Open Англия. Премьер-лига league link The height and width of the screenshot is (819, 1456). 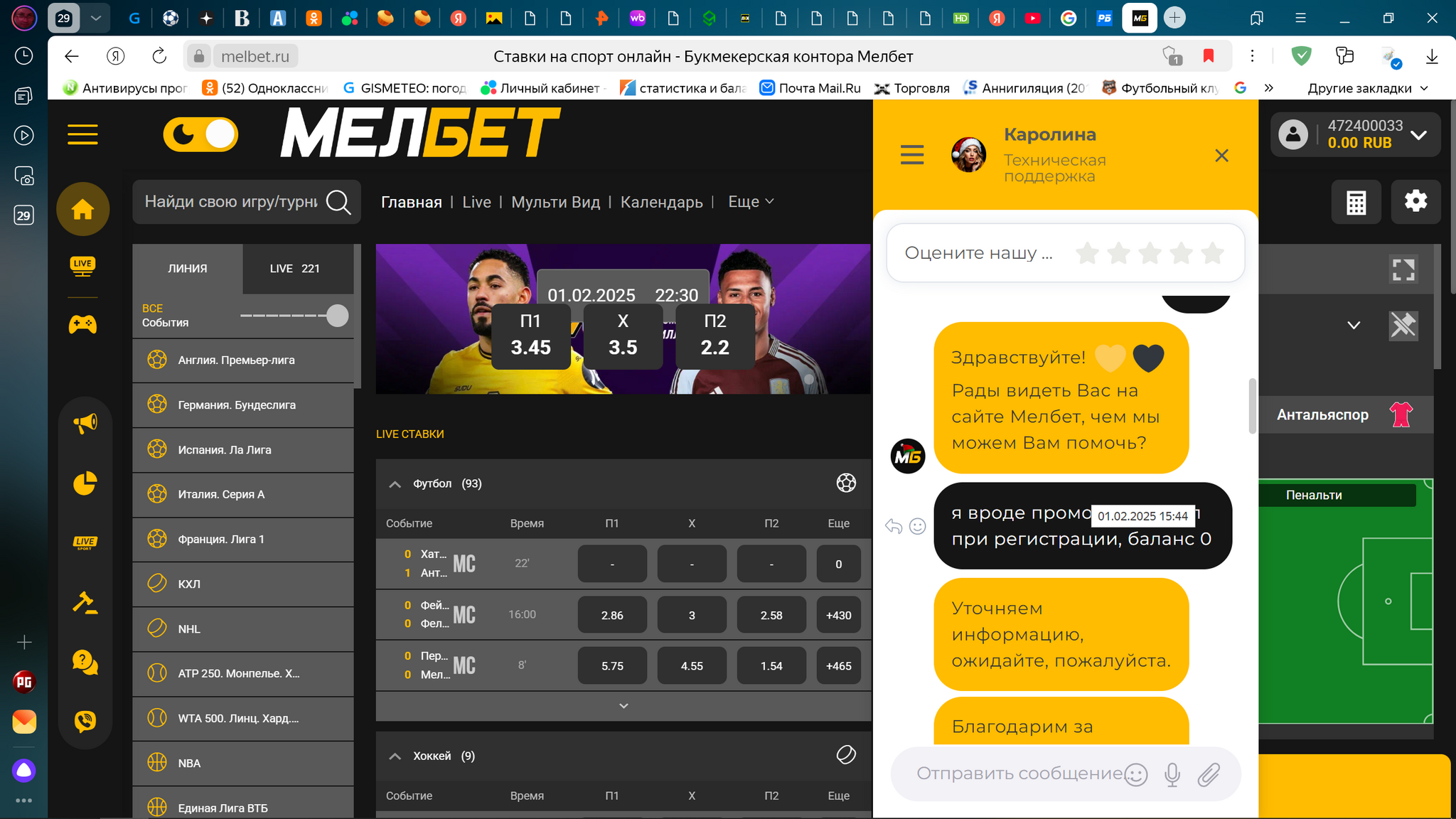point(236,360)
